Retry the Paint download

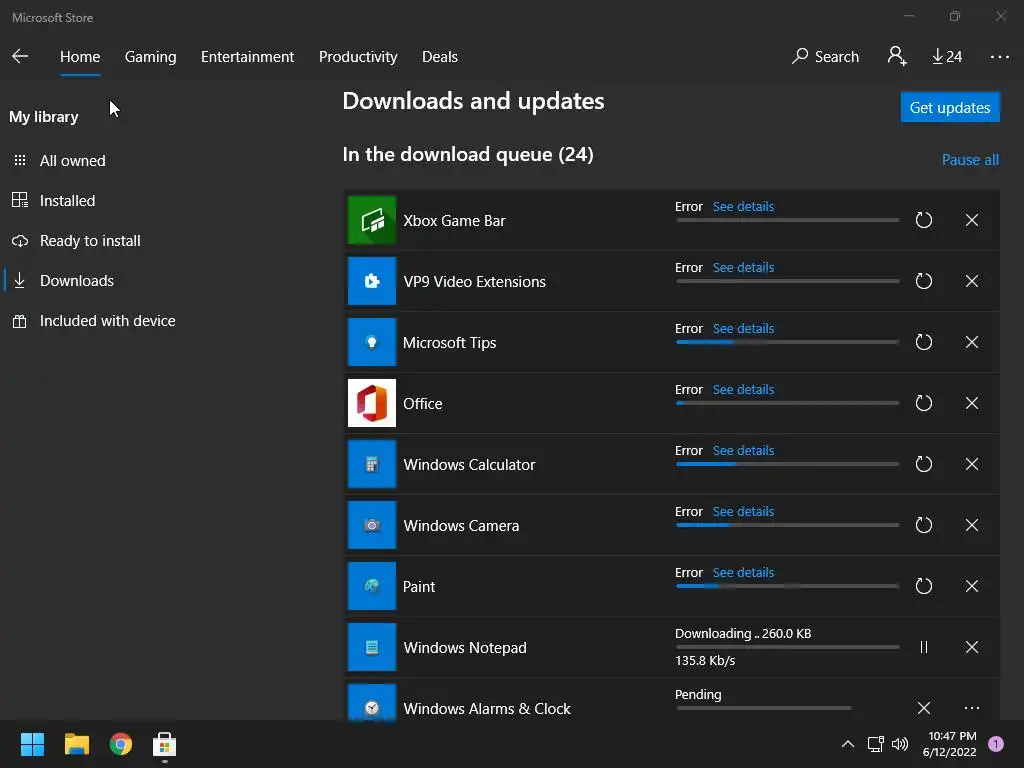pyautogui.click(x=923, y=586)
